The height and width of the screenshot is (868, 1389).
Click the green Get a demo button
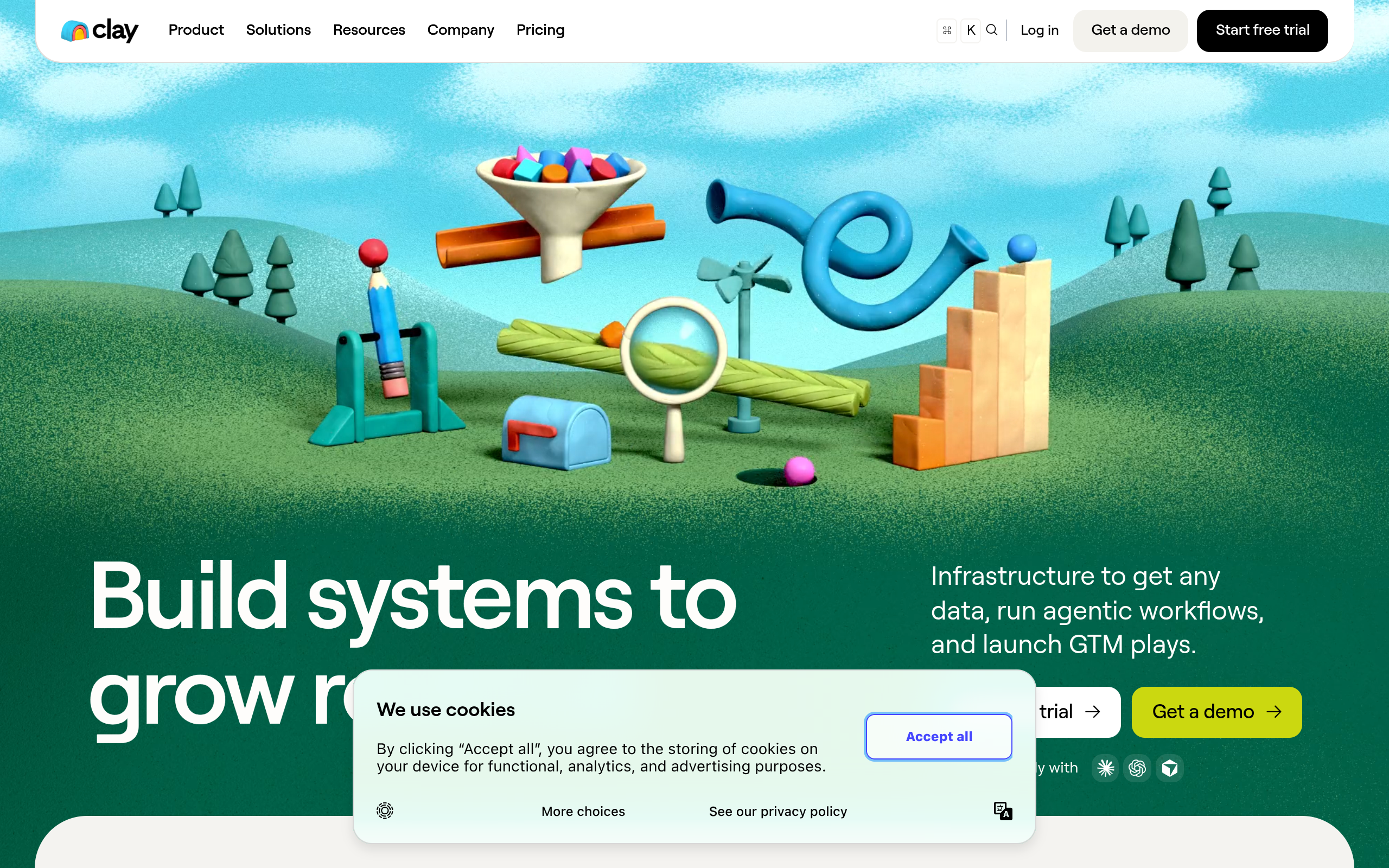[1216, 712]
